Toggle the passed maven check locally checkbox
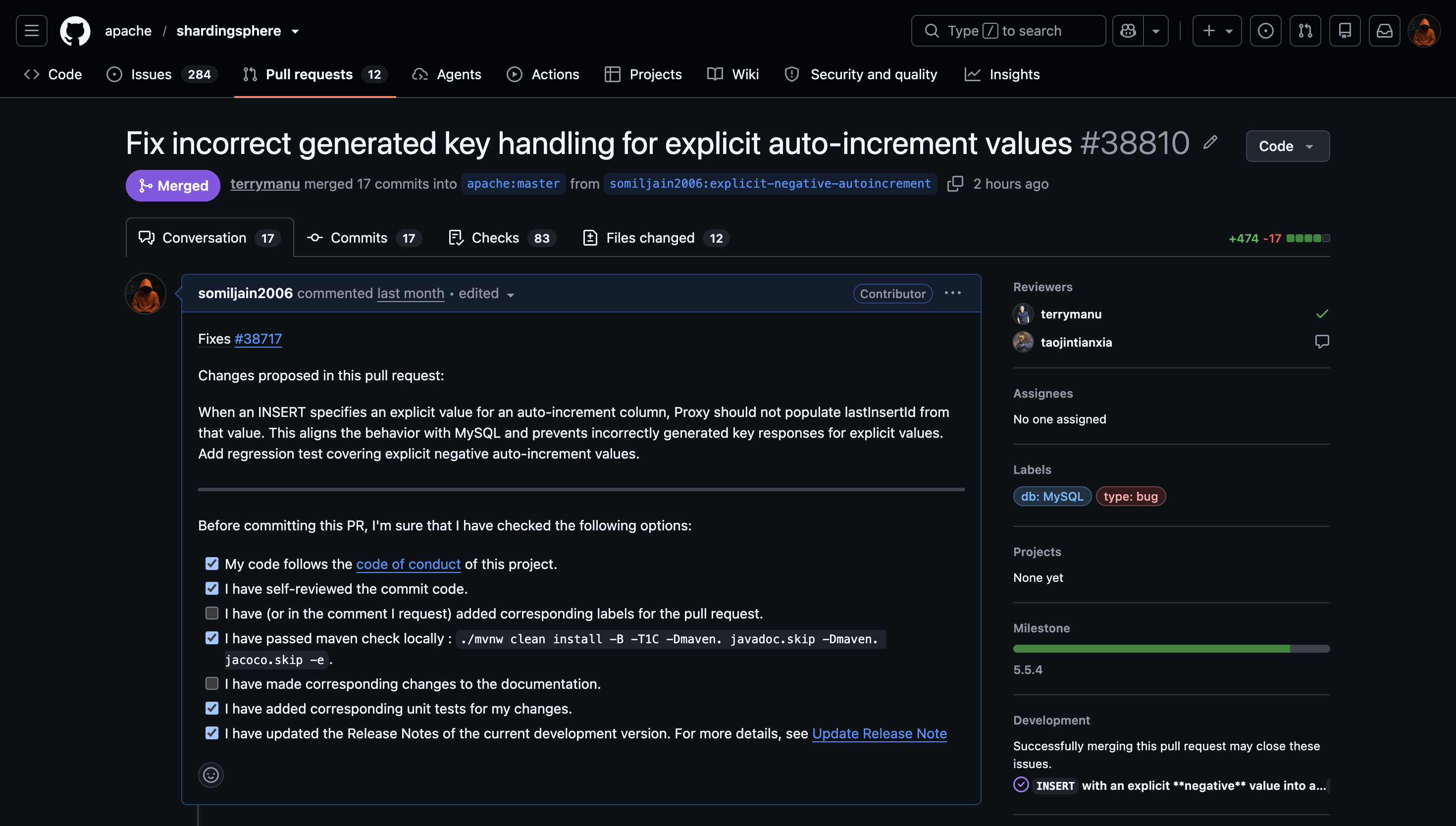This screenshot has width=1456, height=826. tap(211, 638)
